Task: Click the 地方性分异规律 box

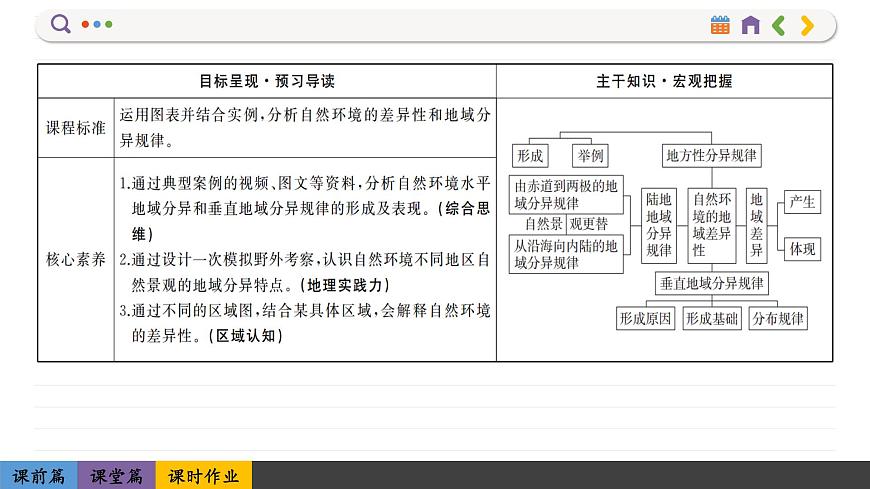Action: (x=711, y=155)
